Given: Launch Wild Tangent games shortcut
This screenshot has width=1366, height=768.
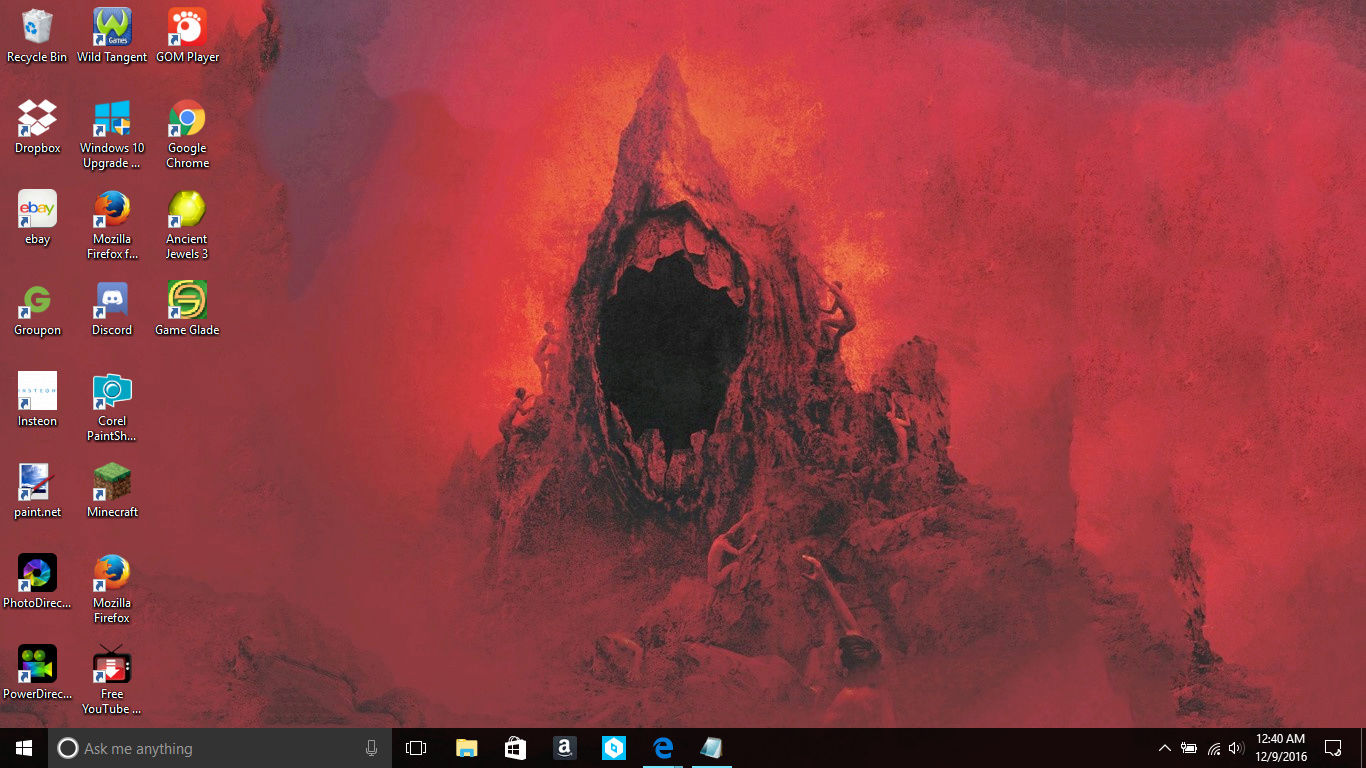Looking at the screenshot, I should click(112, 36).
